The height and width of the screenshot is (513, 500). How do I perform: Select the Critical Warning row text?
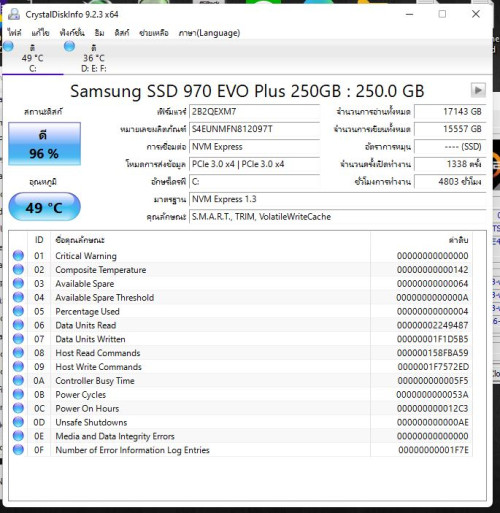[86, 256]
